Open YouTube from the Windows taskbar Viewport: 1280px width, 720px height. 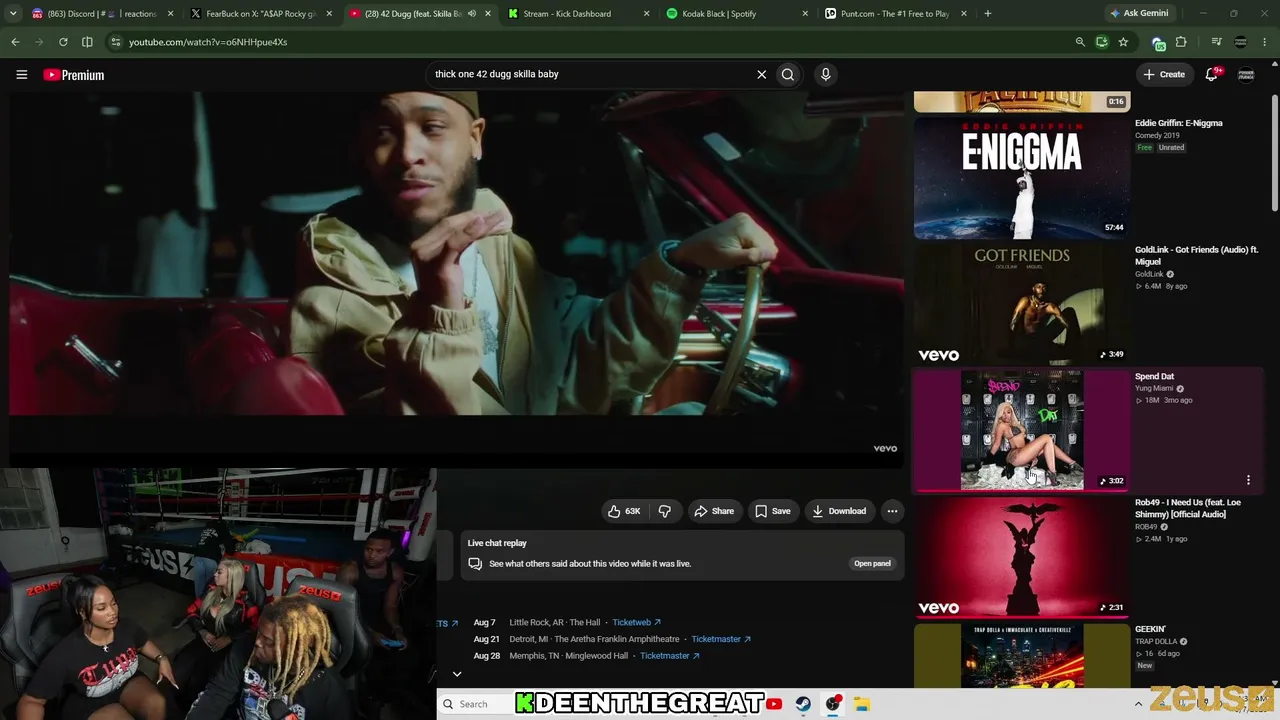coord(774,704)
